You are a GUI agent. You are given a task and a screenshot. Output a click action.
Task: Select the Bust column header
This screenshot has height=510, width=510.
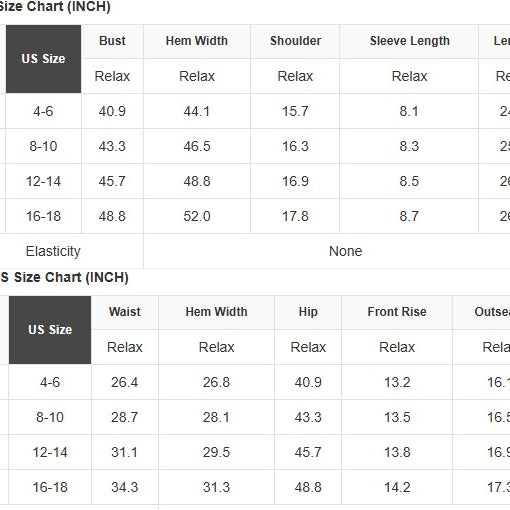(112, 41)
